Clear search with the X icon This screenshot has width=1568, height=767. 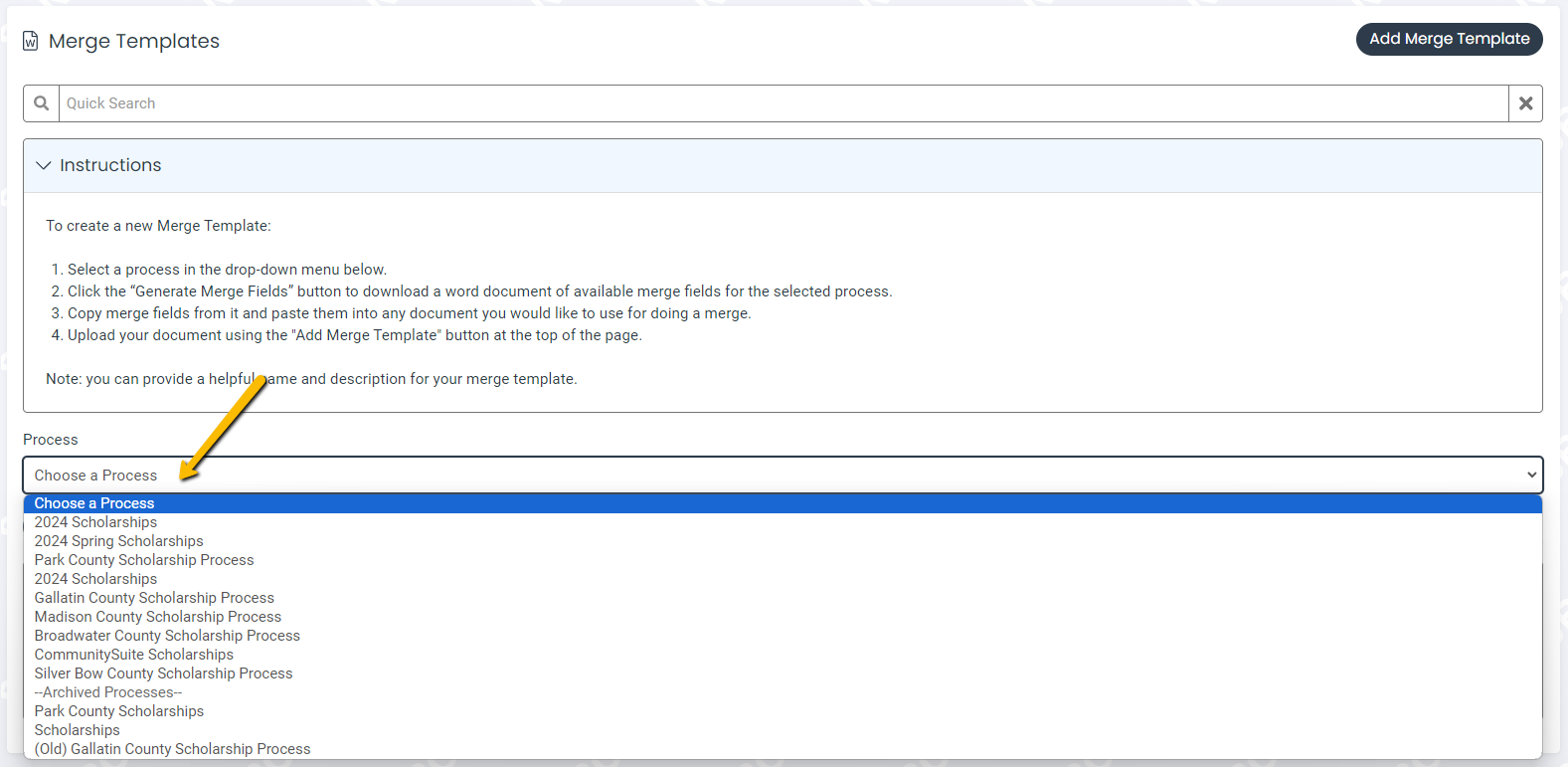pos(1525,103)
